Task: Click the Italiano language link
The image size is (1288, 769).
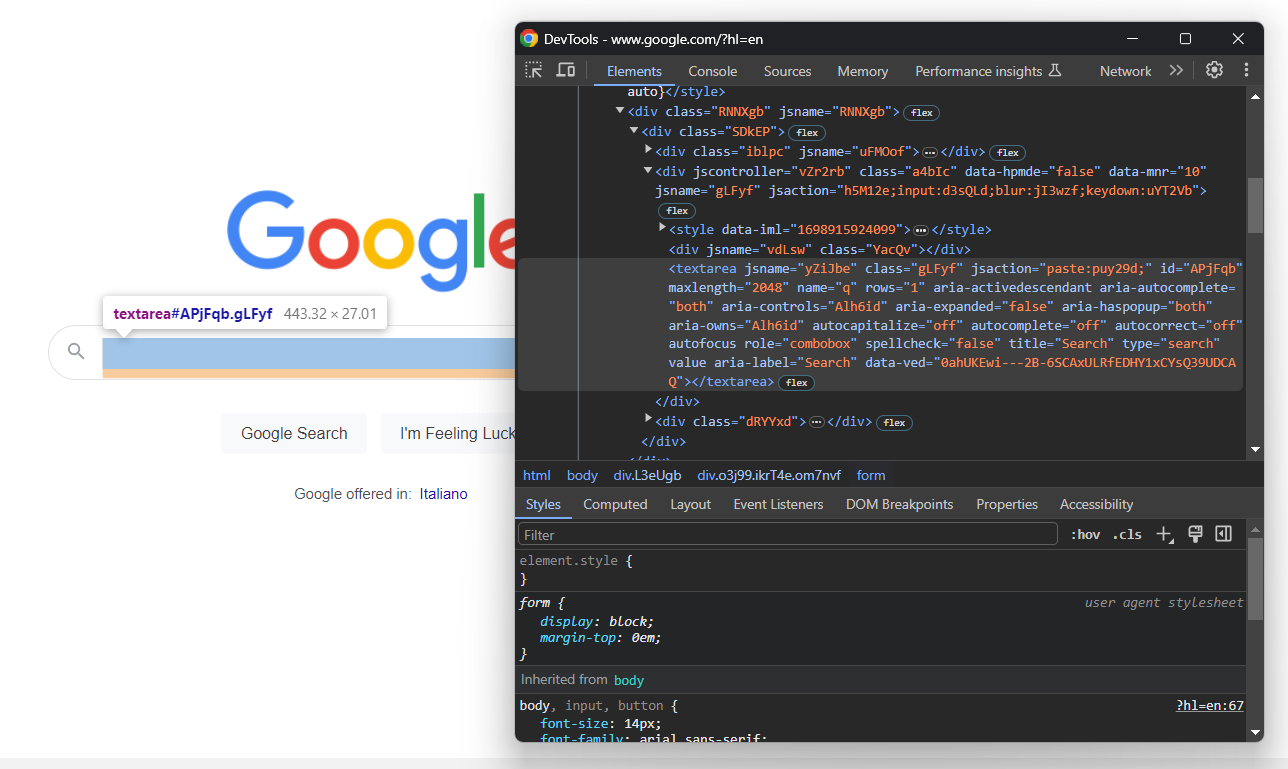Action: (443, 494)
